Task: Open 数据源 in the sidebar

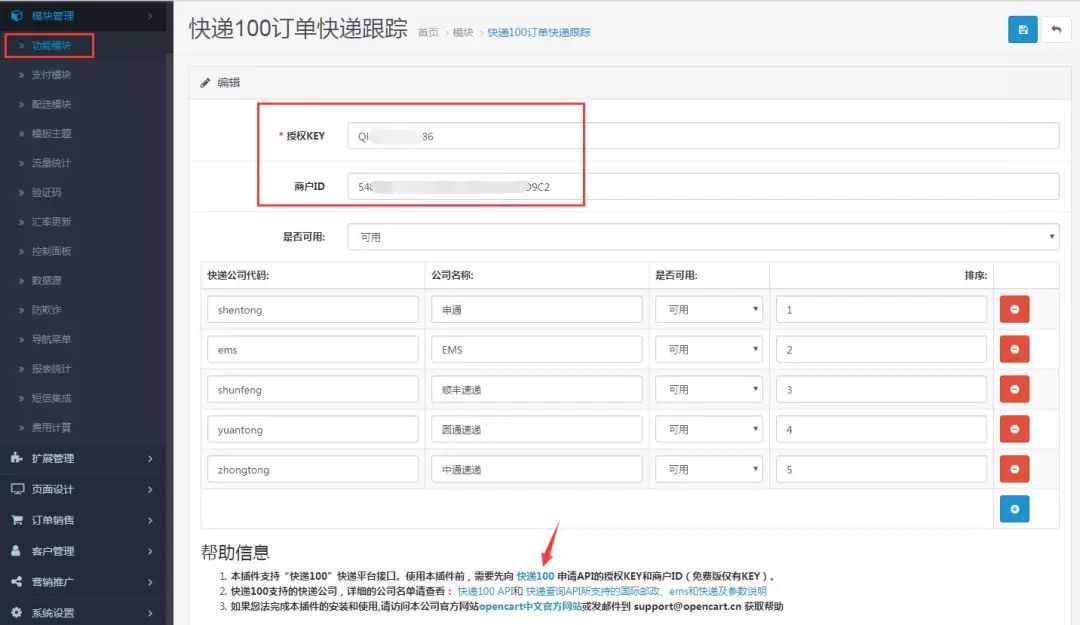Action: (46, 280)
